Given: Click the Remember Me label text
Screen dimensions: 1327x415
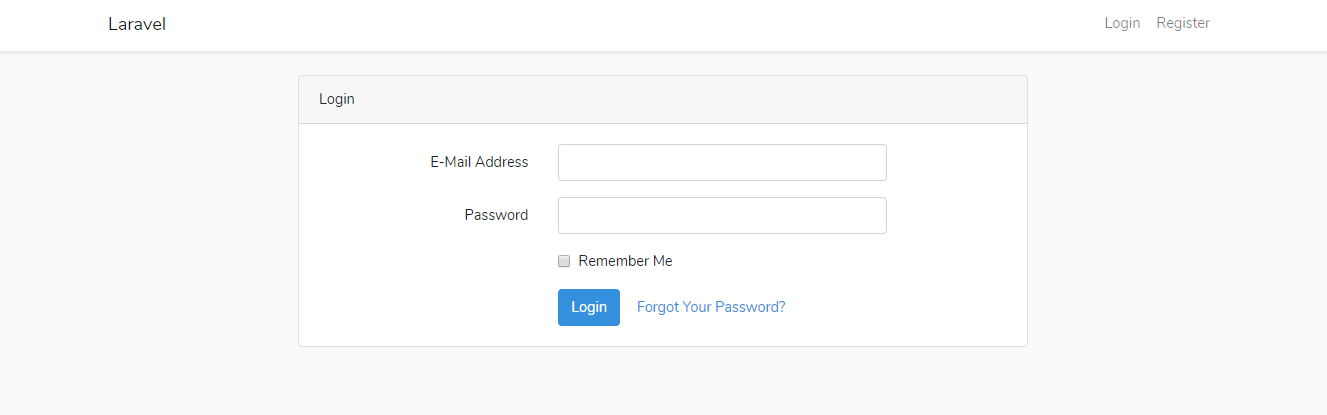Looking at the screenshot, I should 625,261.
